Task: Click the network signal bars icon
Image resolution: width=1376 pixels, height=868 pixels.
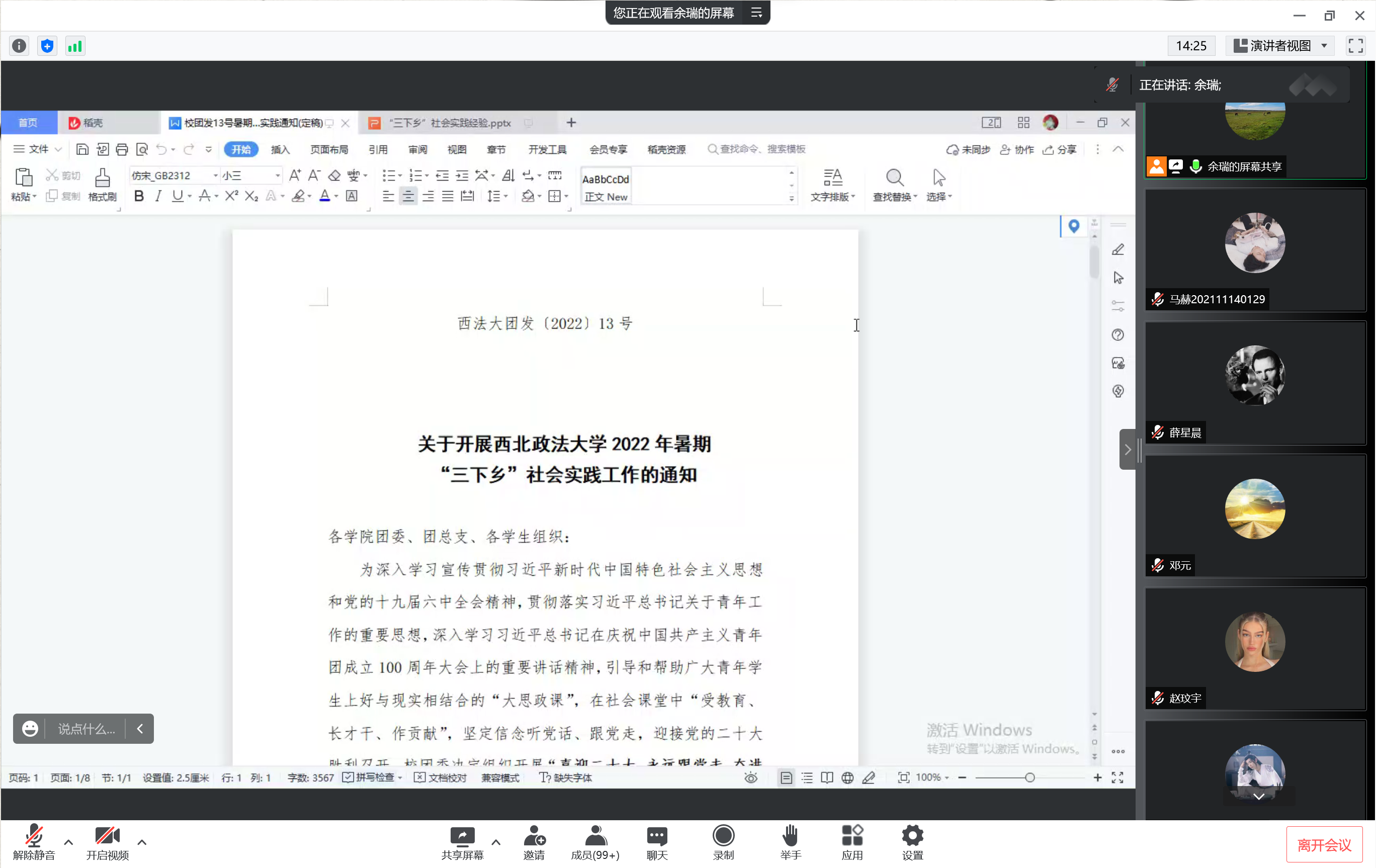Action: click(x=75, y=46)
